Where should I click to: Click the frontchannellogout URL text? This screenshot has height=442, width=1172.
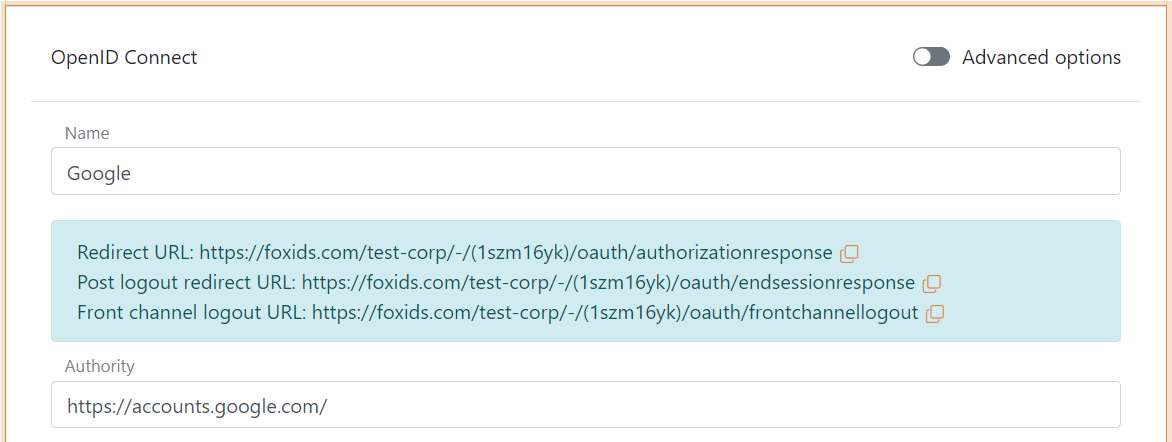[x=614, y=312]
